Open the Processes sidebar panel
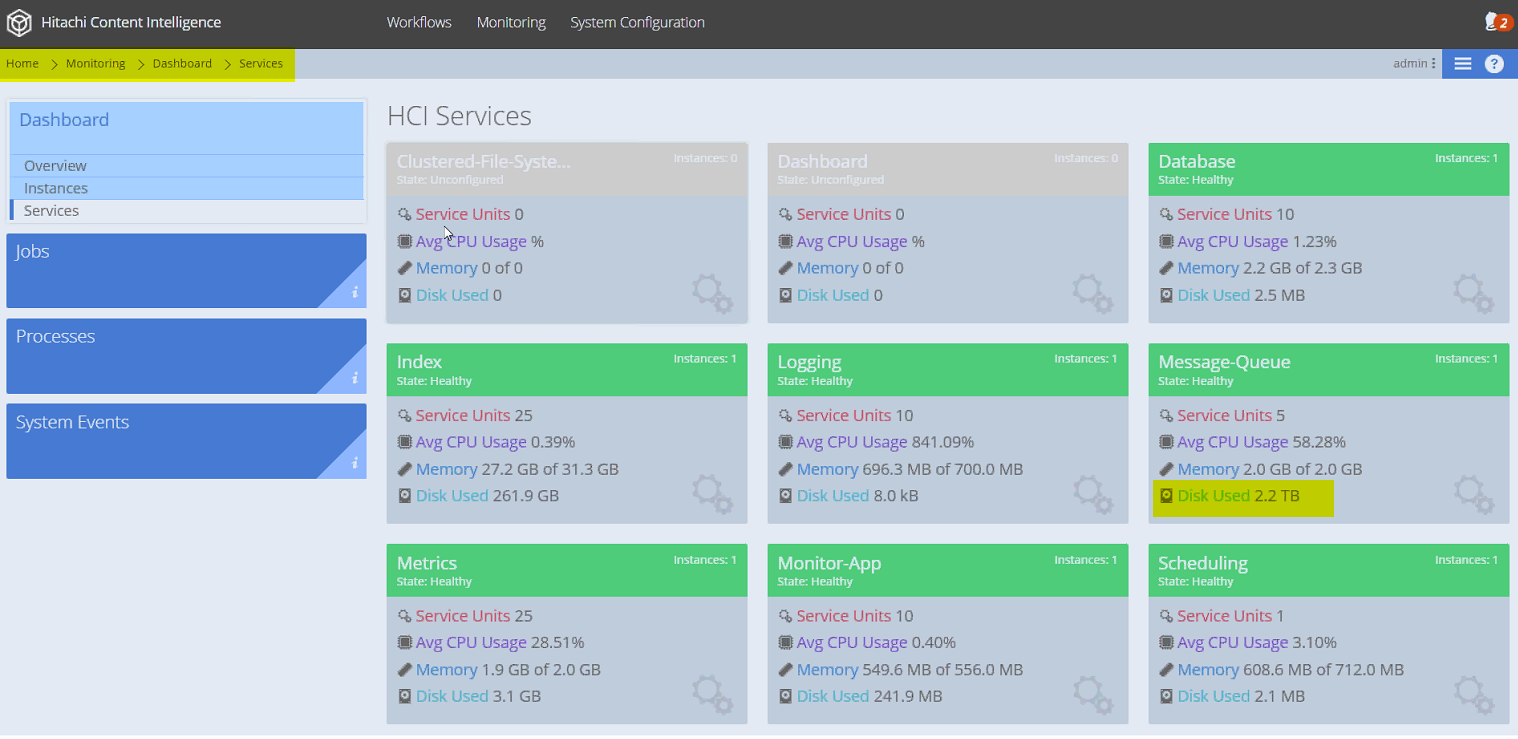This screenshot has width=1518, height=739. coord(186,356)
